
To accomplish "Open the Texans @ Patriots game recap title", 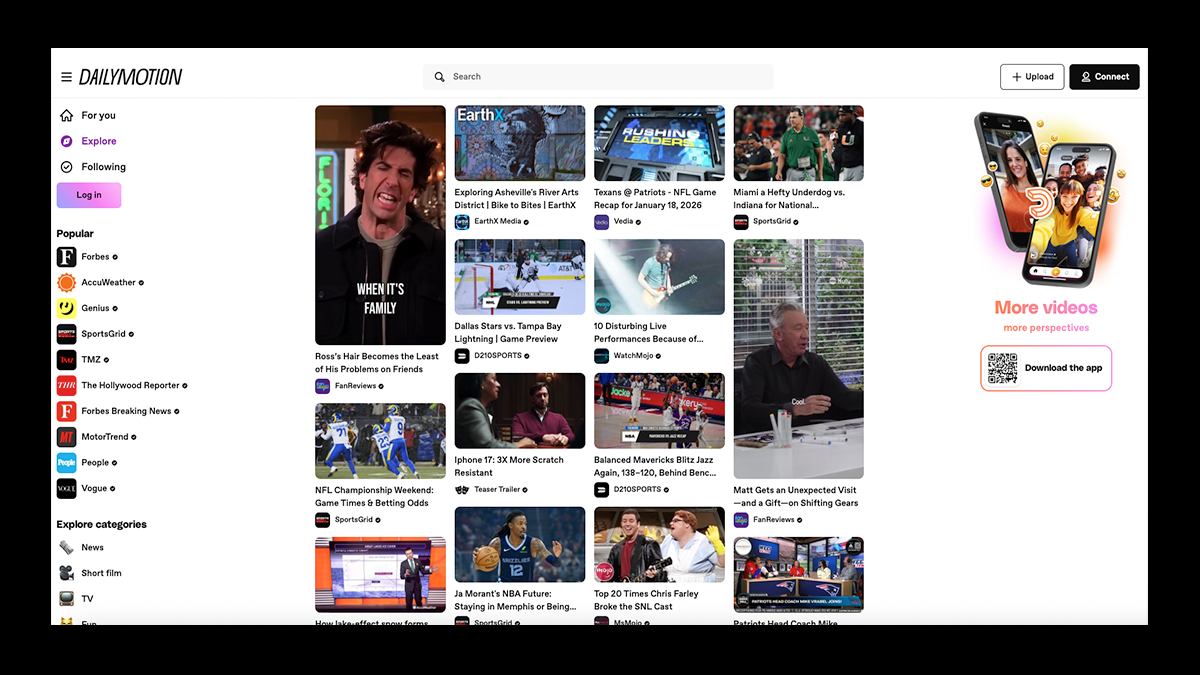I will 655,198.
